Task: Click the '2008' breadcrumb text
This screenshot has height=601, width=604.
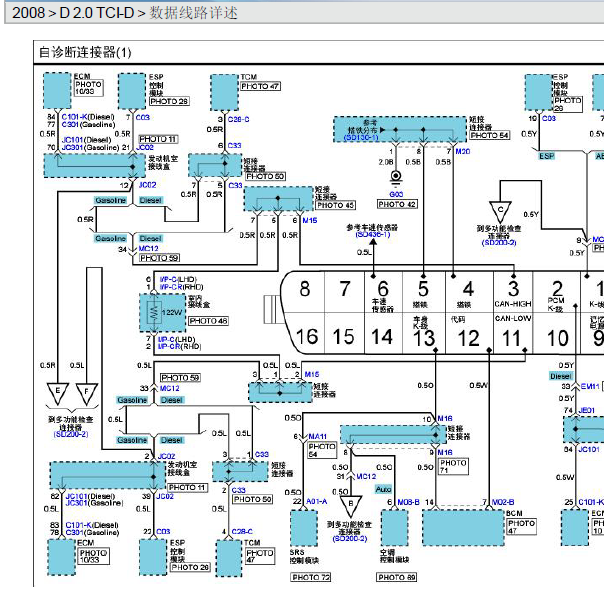Action: [29, 13]
